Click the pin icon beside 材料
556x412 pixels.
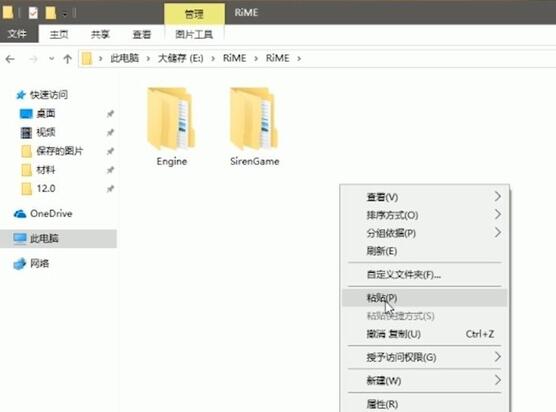tap(110, 170)
